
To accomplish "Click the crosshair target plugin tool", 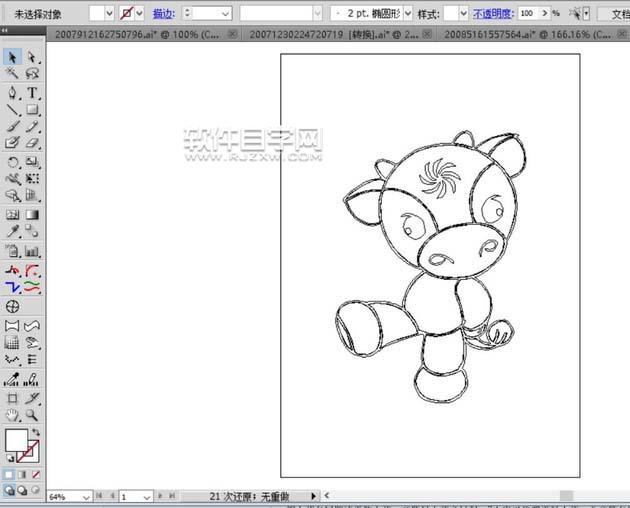I will (12, 307).
